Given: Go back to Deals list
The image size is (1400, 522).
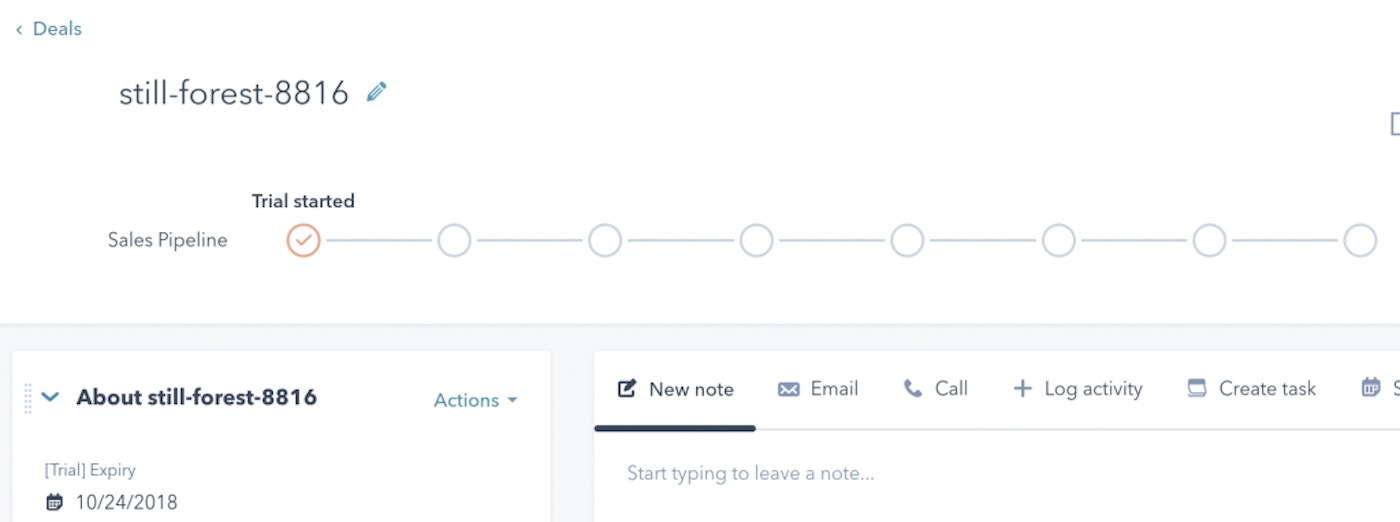Looking at the screenshot, I should (x=57, y=29).
